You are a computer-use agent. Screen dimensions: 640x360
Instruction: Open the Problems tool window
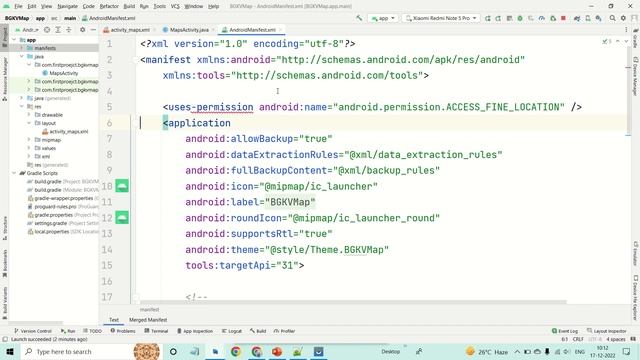pyautogui.click(x=123, y=331)
